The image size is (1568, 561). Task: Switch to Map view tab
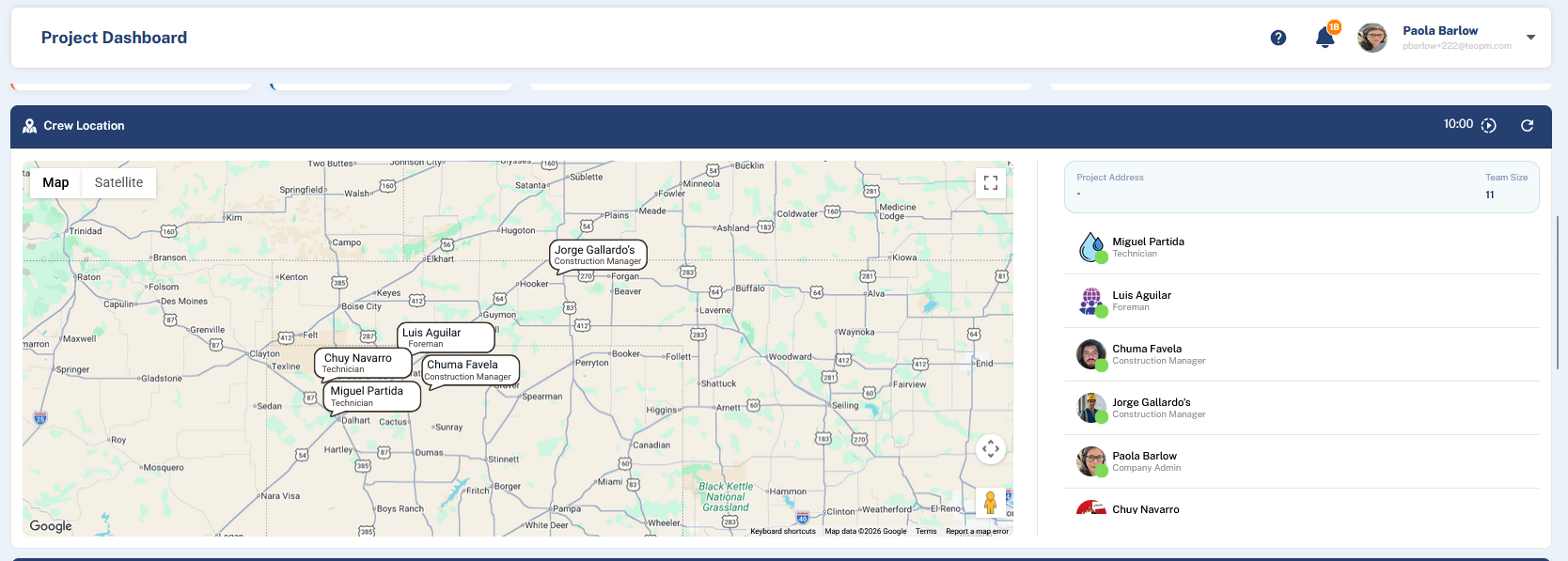pos(55,182)
